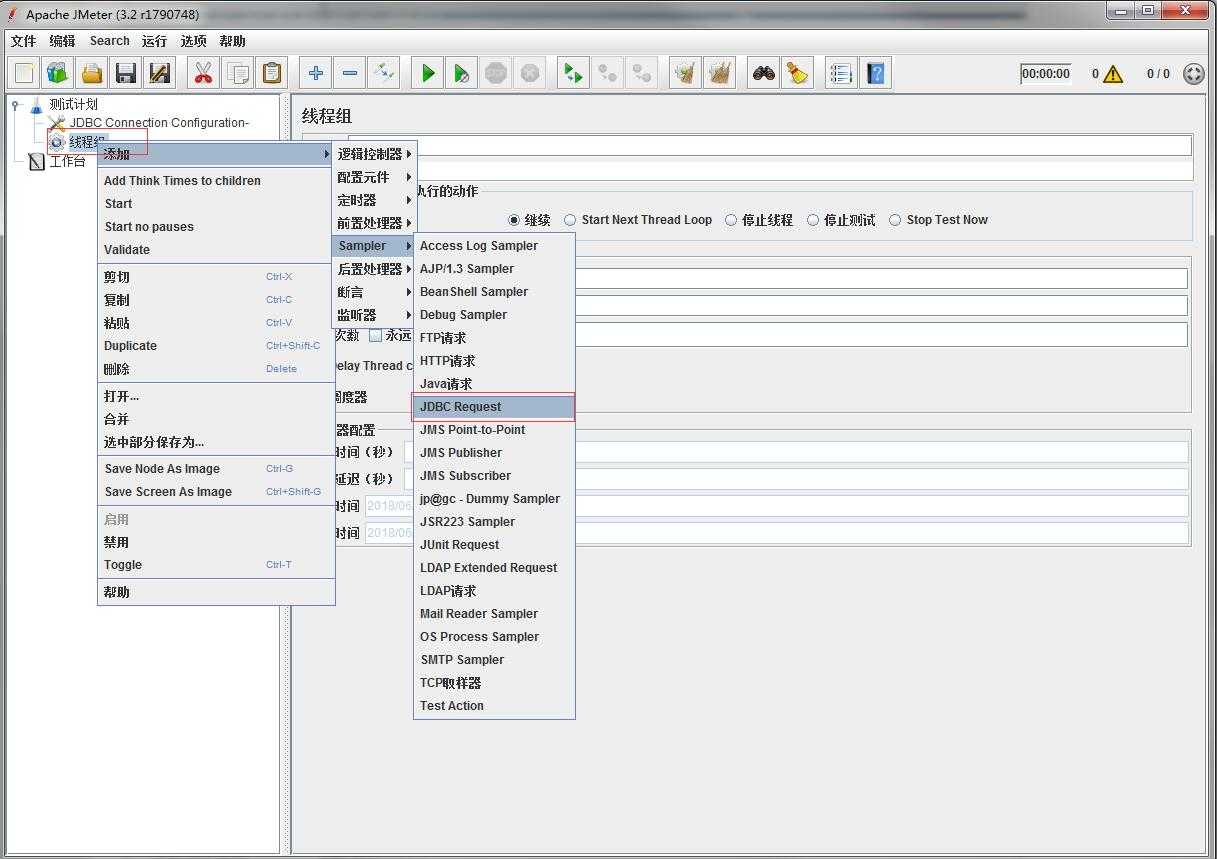The width and height of the screenshot is (1217, 859).
Task: Click Duplicate in context menu
Action: click(216, 346)
